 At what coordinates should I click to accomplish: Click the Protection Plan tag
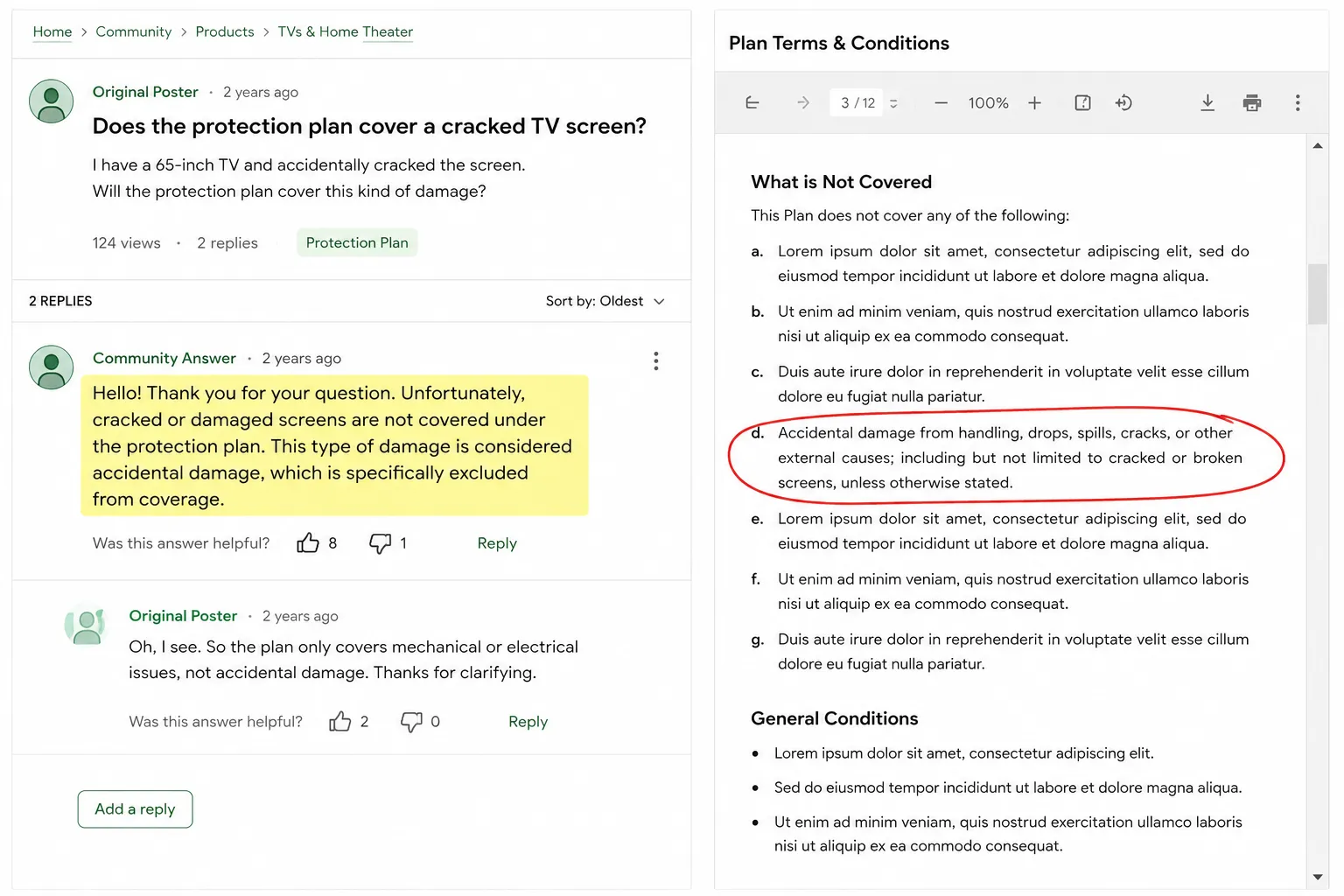[x=357, y=242]
